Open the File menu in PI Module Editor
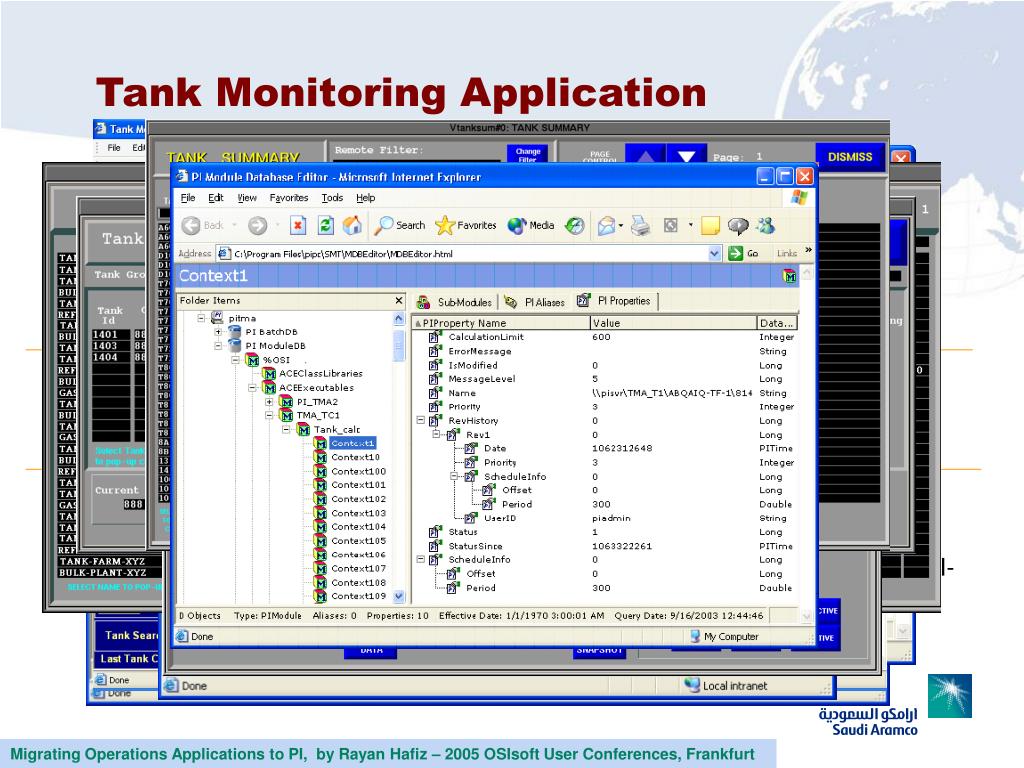This screenshot has height=768, width=1024. pos(188,198)
